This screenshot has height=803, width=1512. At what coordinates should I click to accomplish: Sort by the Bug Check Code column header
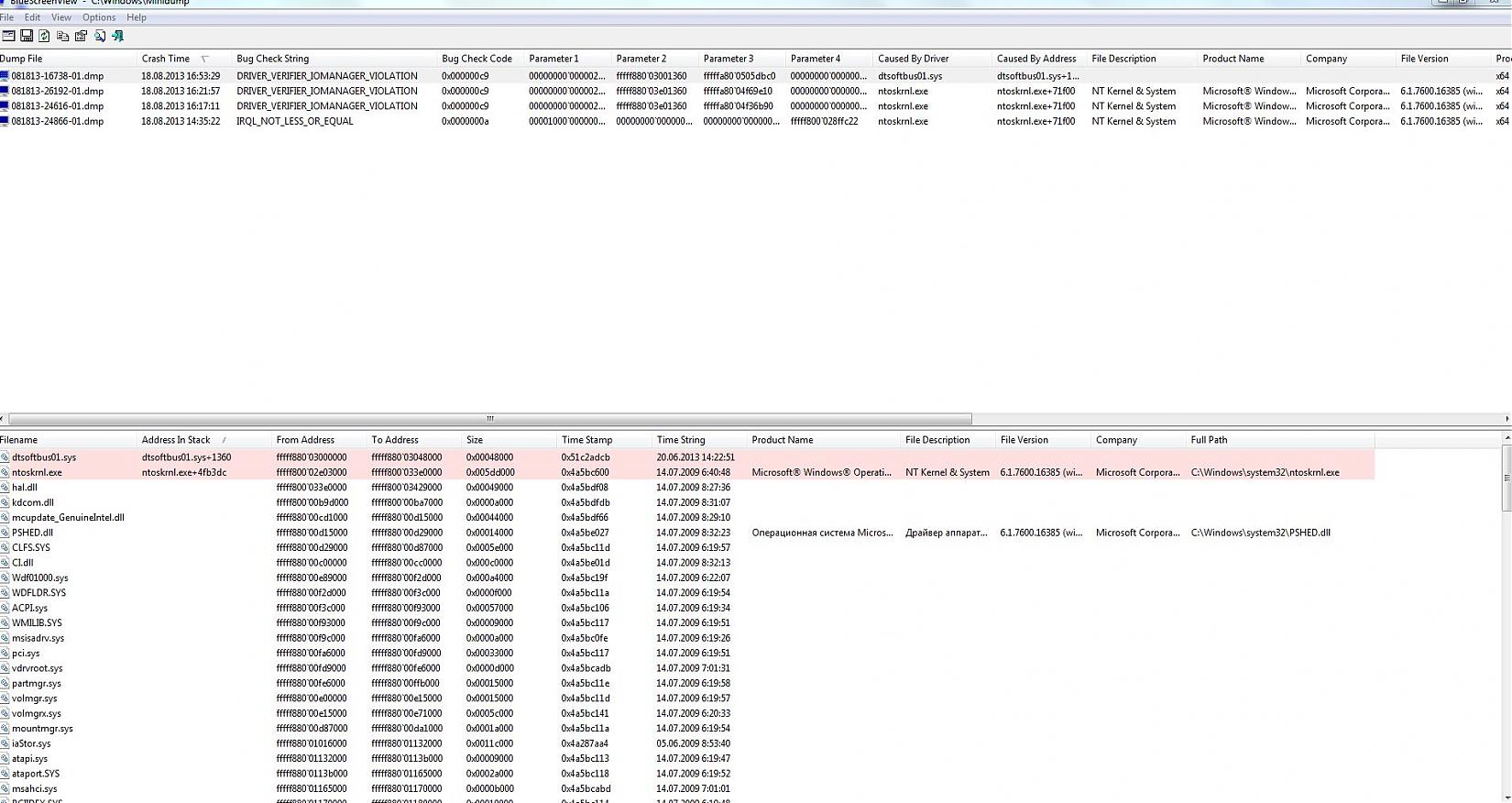coord(481,59)
